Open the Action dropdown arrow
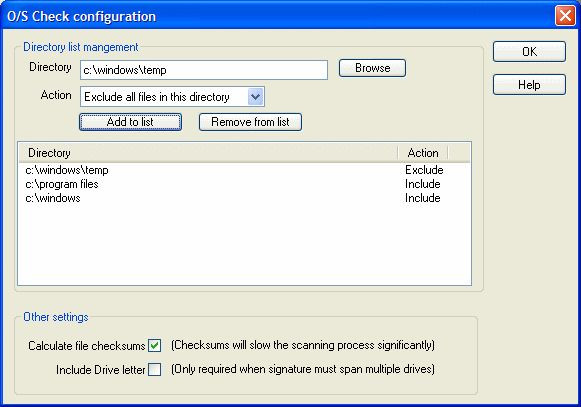581x407 pixels. point(255,97)
